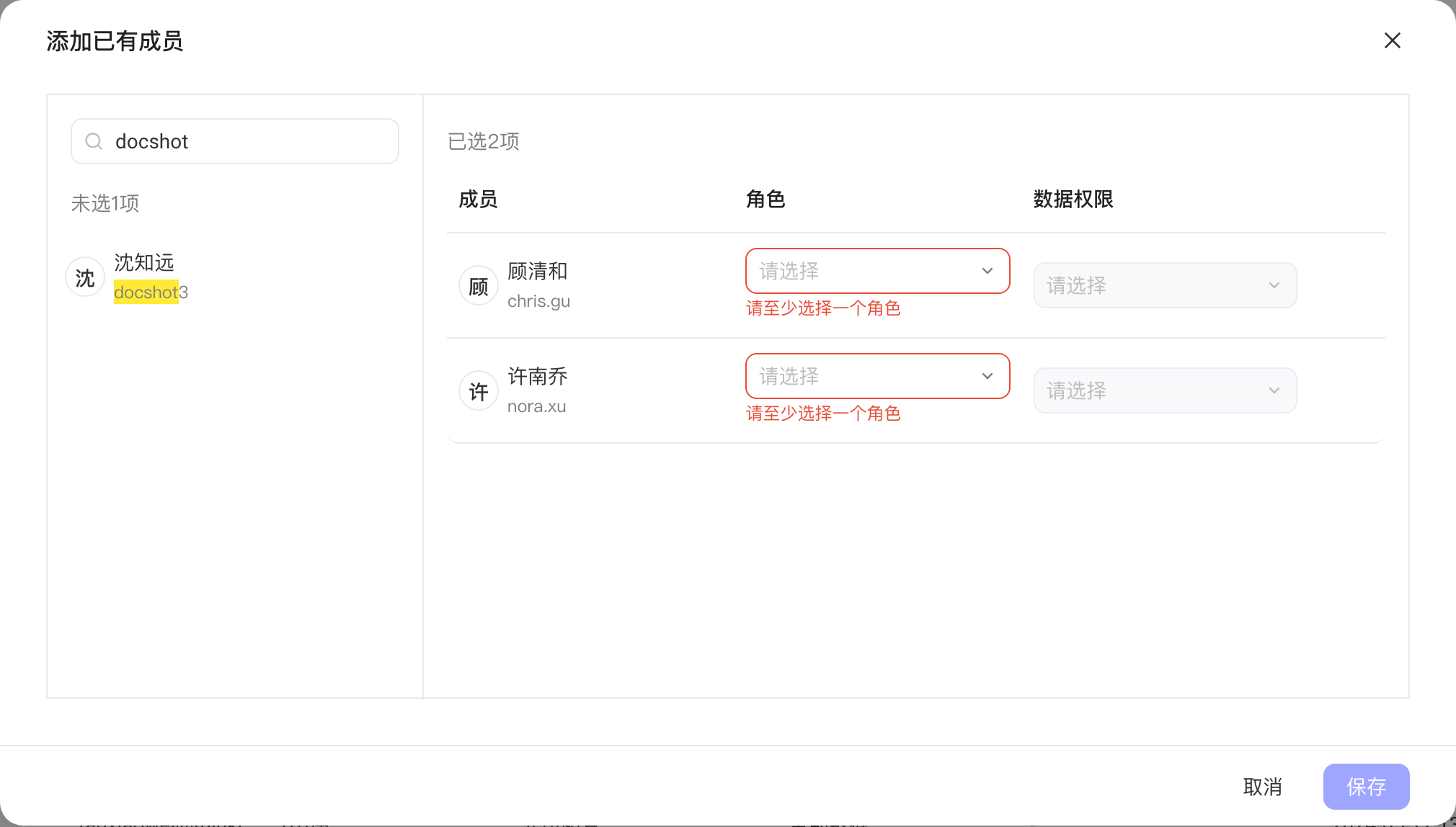Click the 顾 avatar

coord(479,286)
